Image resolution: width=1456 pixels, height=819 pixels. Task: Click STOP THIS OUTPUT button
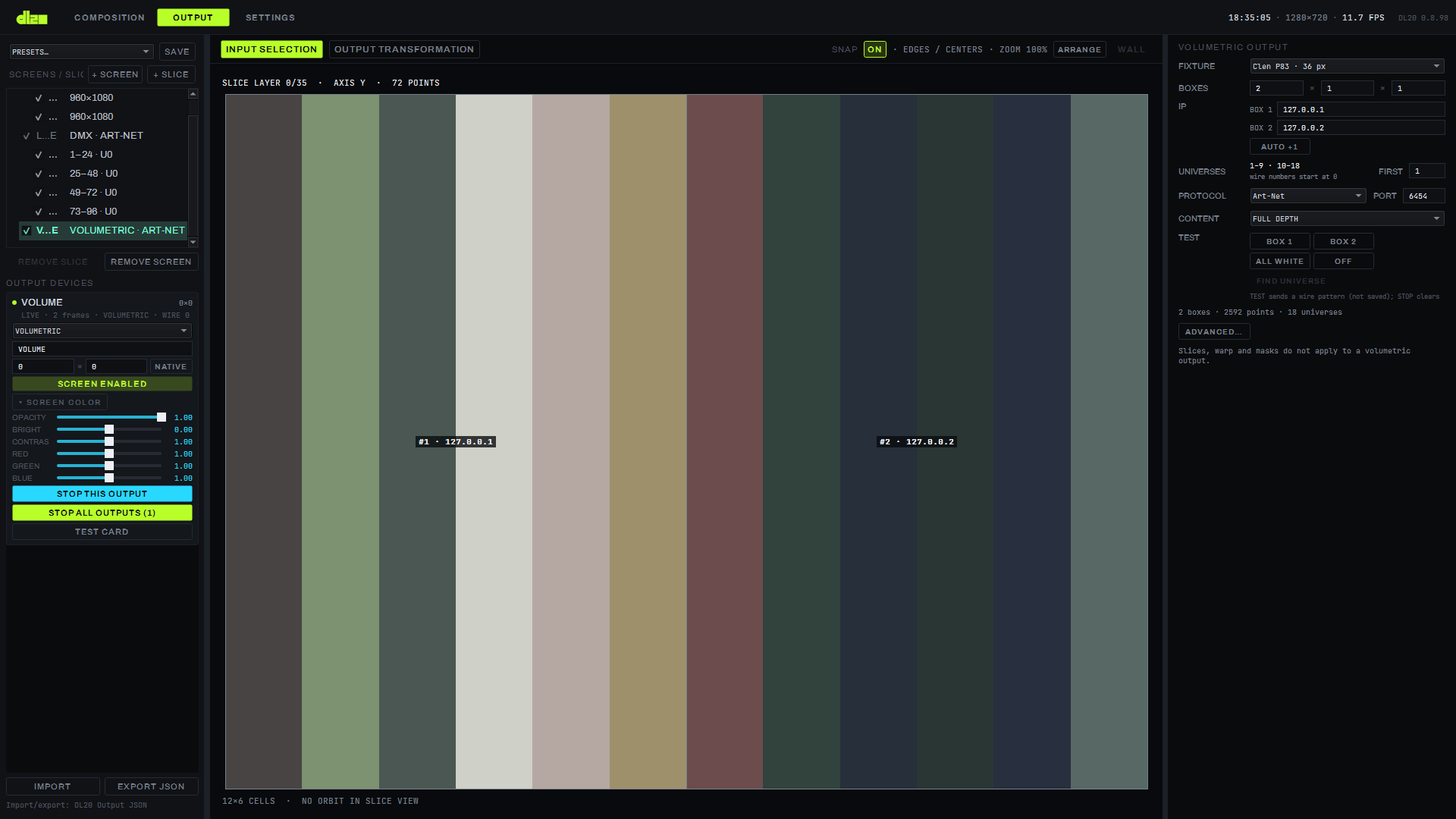pyautogui.click(x=102, y=494)
